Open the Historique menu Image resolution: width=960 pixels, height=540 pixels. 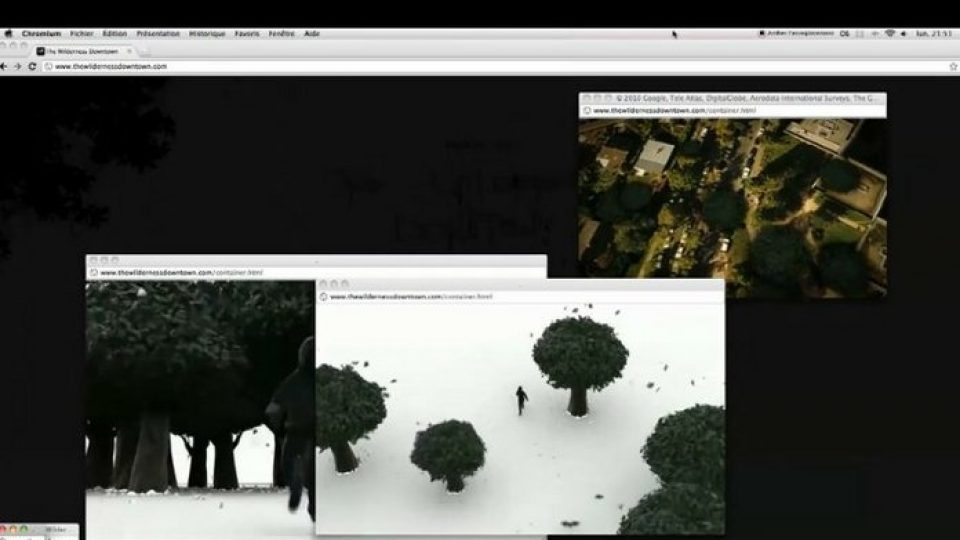(207, 34)
